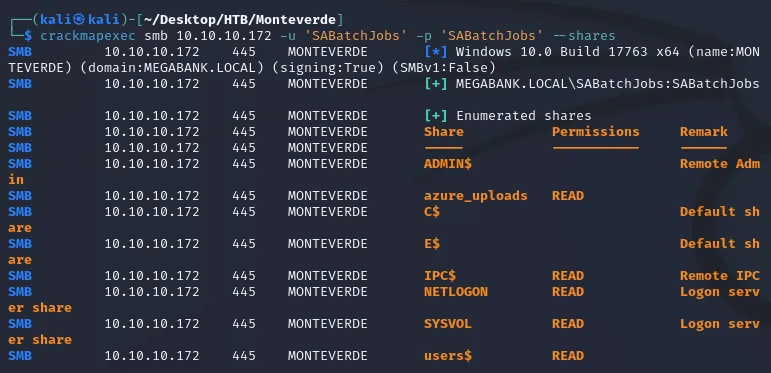Click the Remark column header
This screenshot has height=373, width=771.
coord(704,132)
